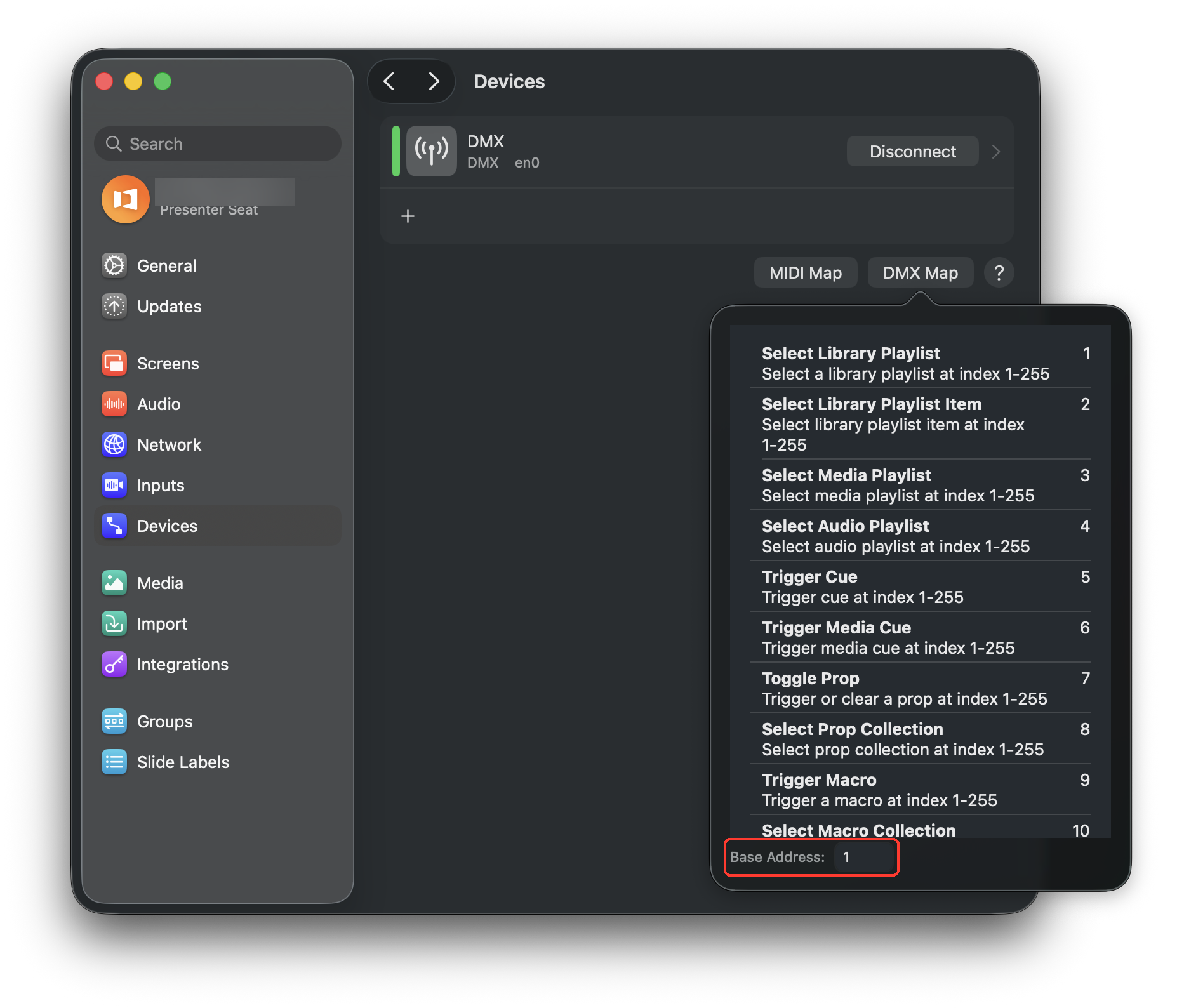1177x1008 pixels.
Task: Open the Network globe icon
Action: click(x=114, y=444)
